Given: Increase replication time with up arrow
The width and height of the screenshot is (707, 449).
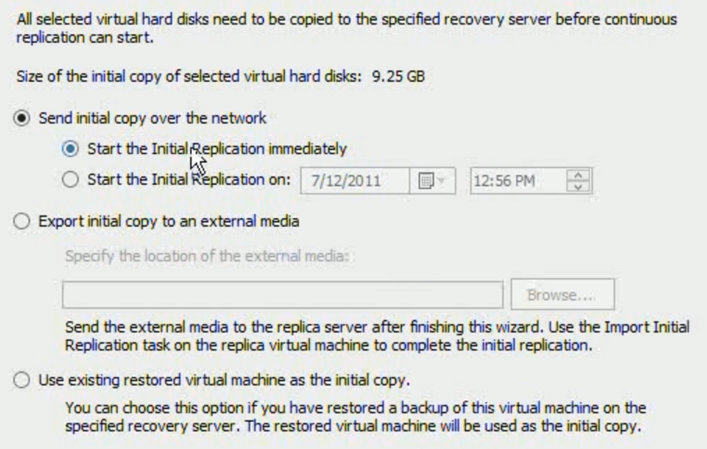Looking at the screenshot, I should (579, 175).
